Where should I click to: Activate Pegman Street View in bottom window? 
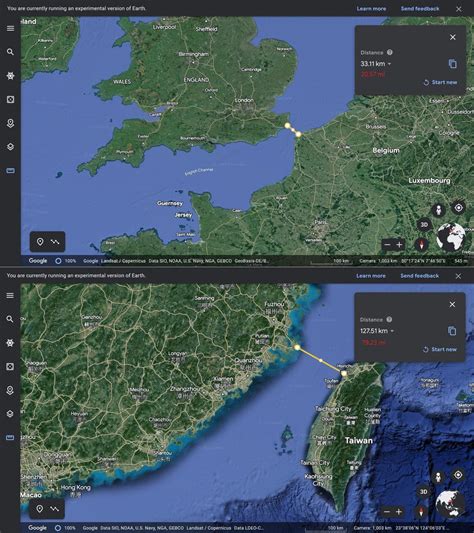point(438,477)
